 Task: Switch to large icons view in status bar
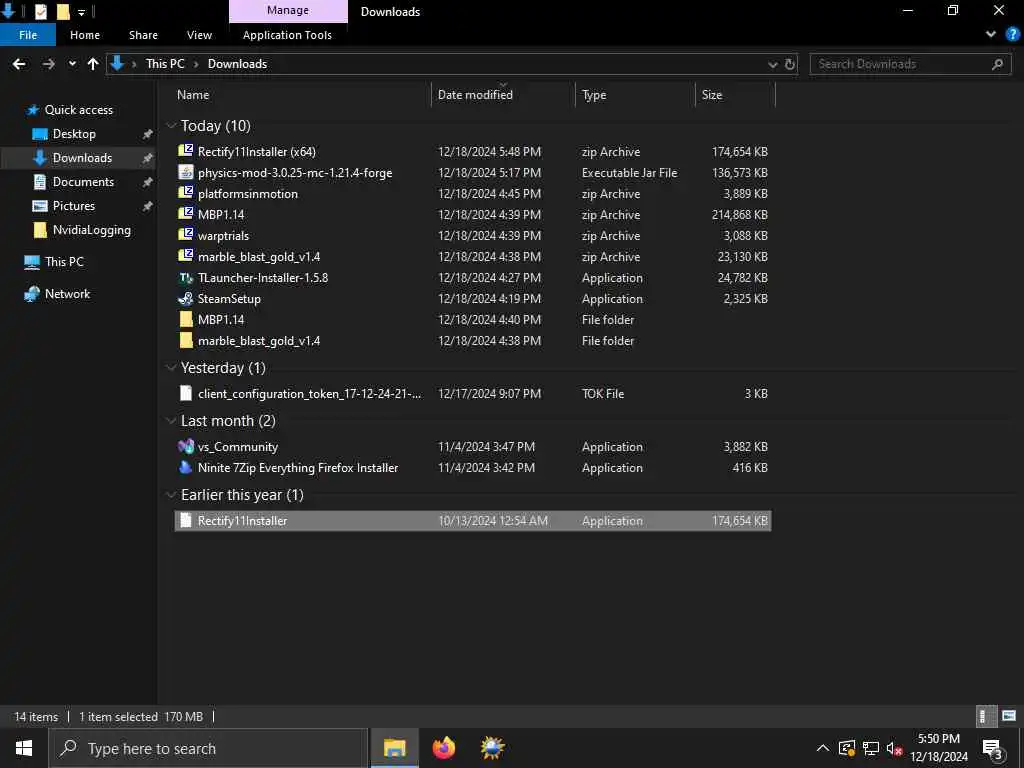(1009, 716)
